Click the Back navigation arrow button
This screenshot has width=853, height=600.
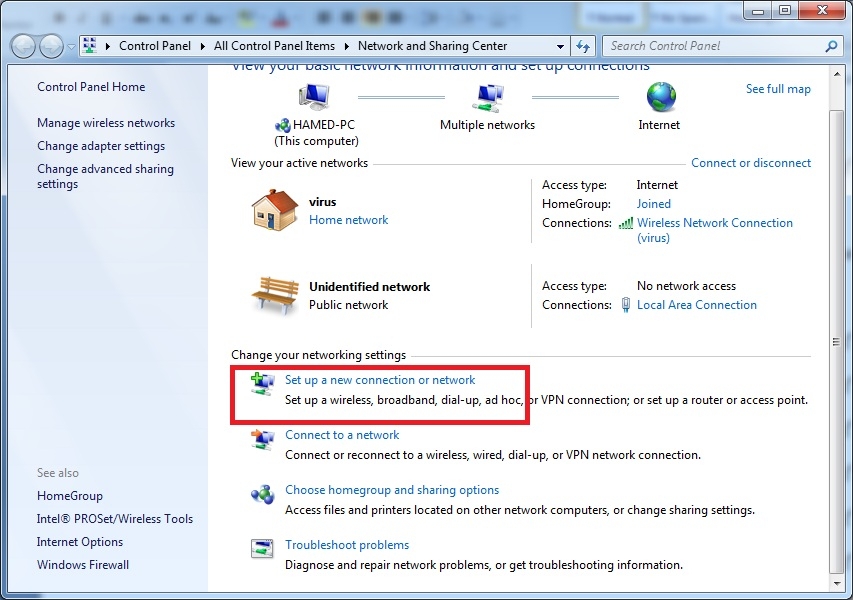[x=23, y=47]
